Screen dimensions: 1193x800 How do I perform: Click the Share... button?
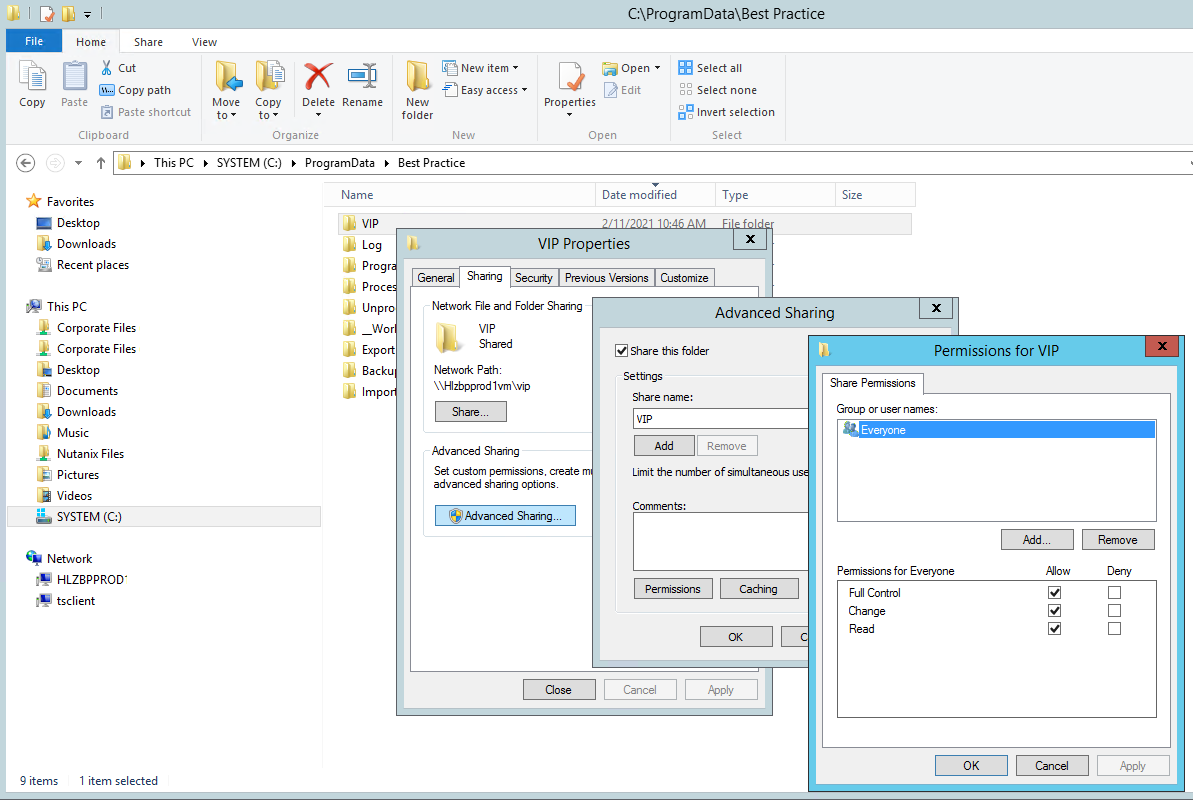point(470,412)
